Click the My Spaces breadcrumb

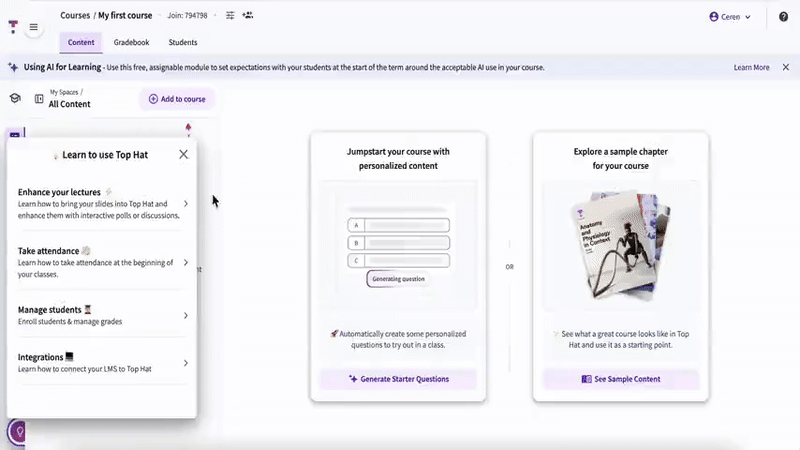(64, 92)
